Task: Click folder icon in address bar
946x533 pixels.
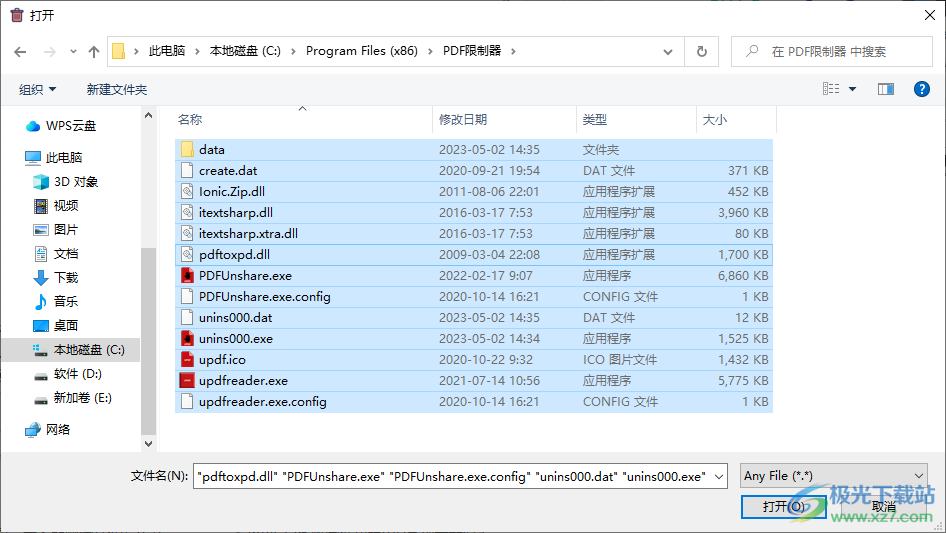Action: click(x=119, y=51)
